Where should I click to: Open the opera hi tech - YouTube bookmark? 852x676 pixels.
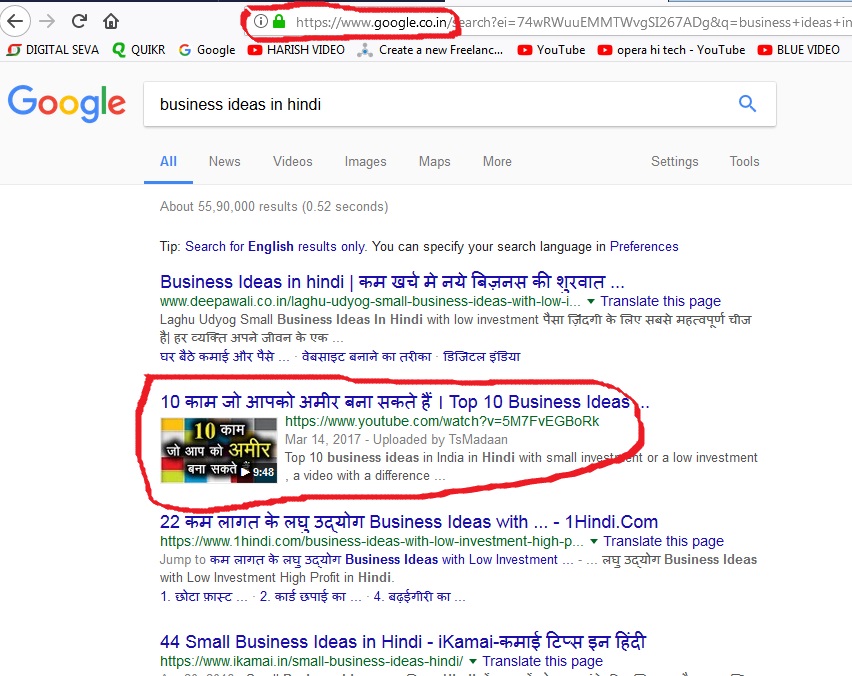(x=671, y=50)
